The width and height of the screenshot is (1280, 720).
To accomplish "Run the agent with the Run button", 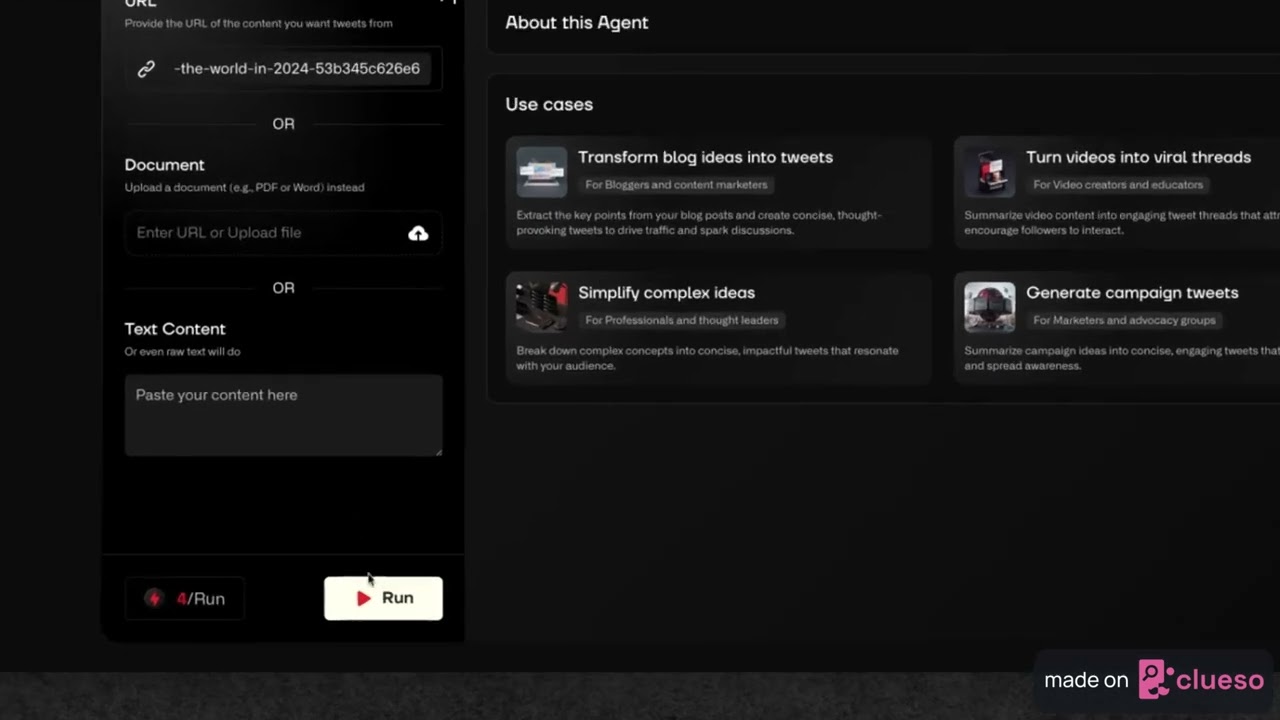I will [x=383, y=598].
